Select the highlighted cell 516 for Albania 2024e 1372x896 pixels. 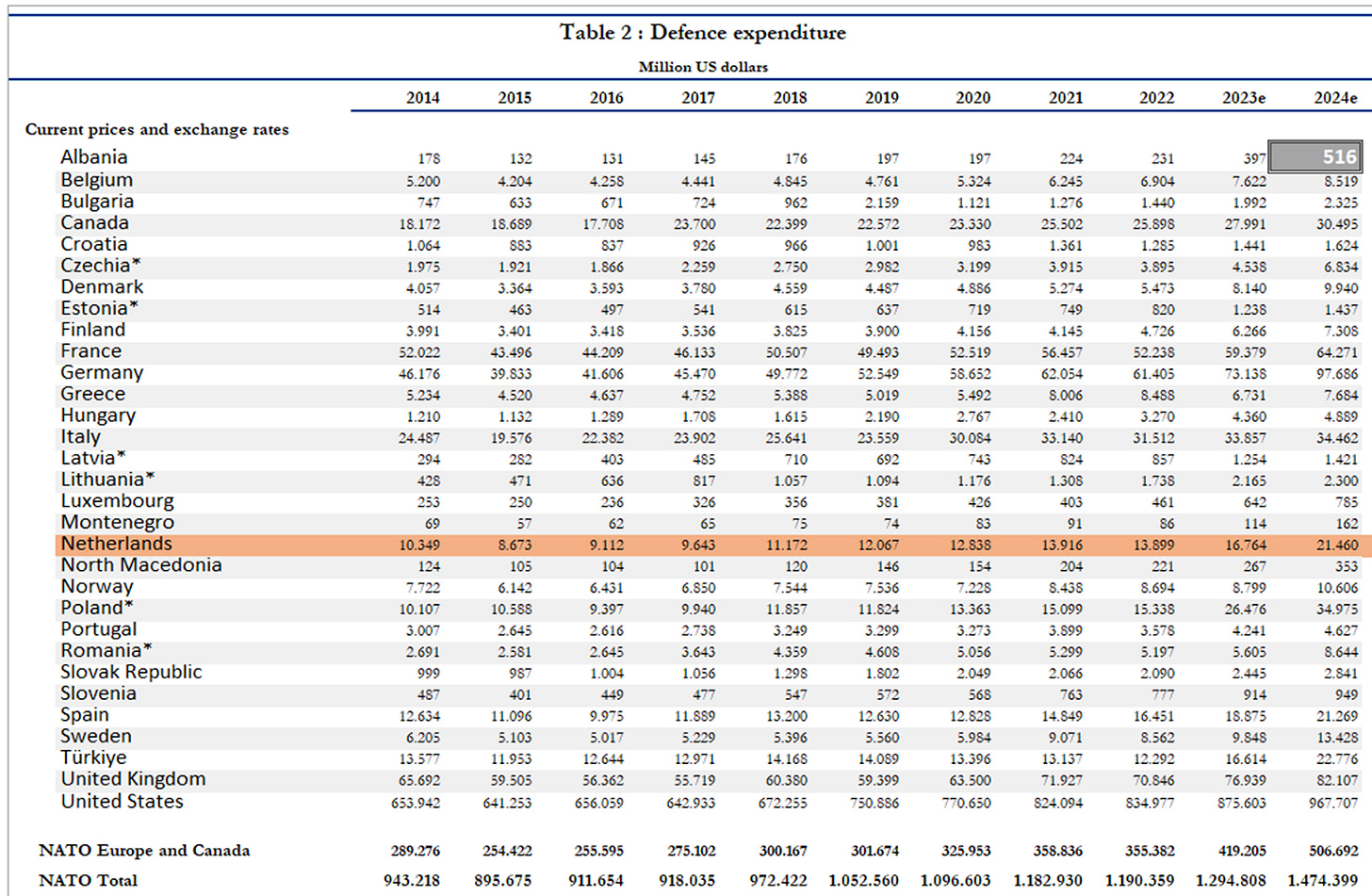[1315, 156]
